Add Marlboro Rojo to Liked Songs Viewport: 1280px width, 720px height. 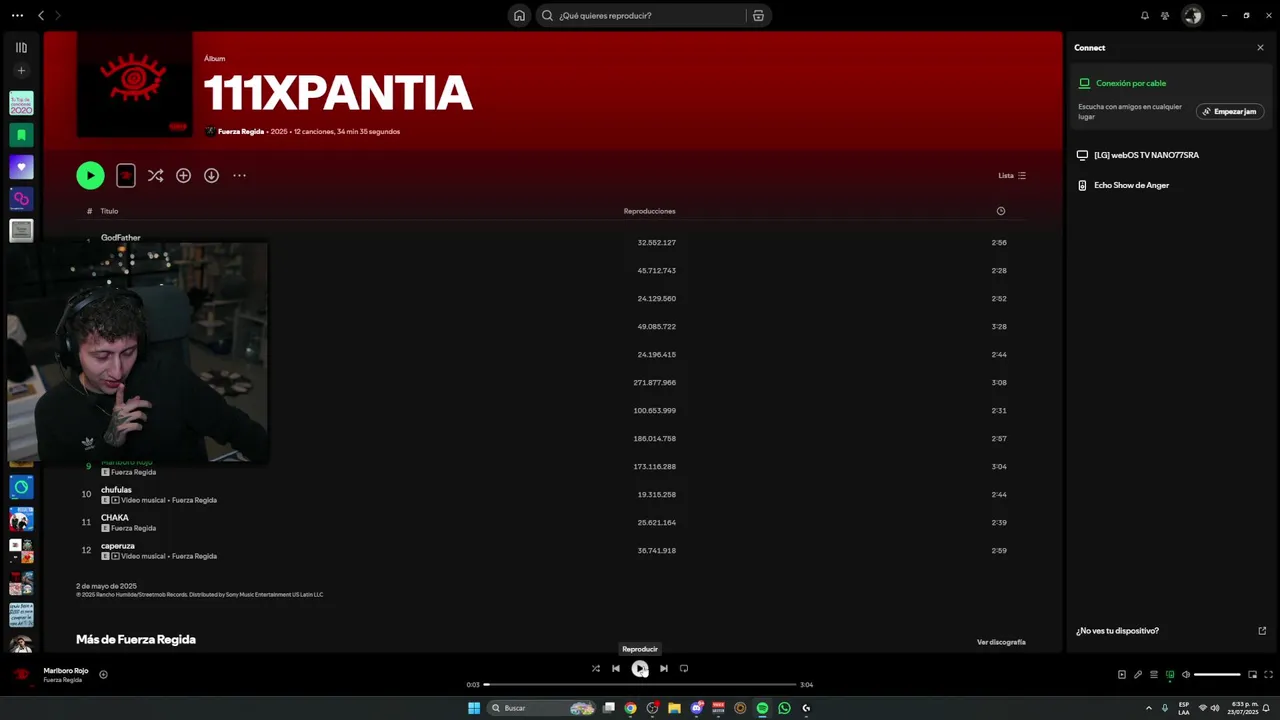pos(103,674)
